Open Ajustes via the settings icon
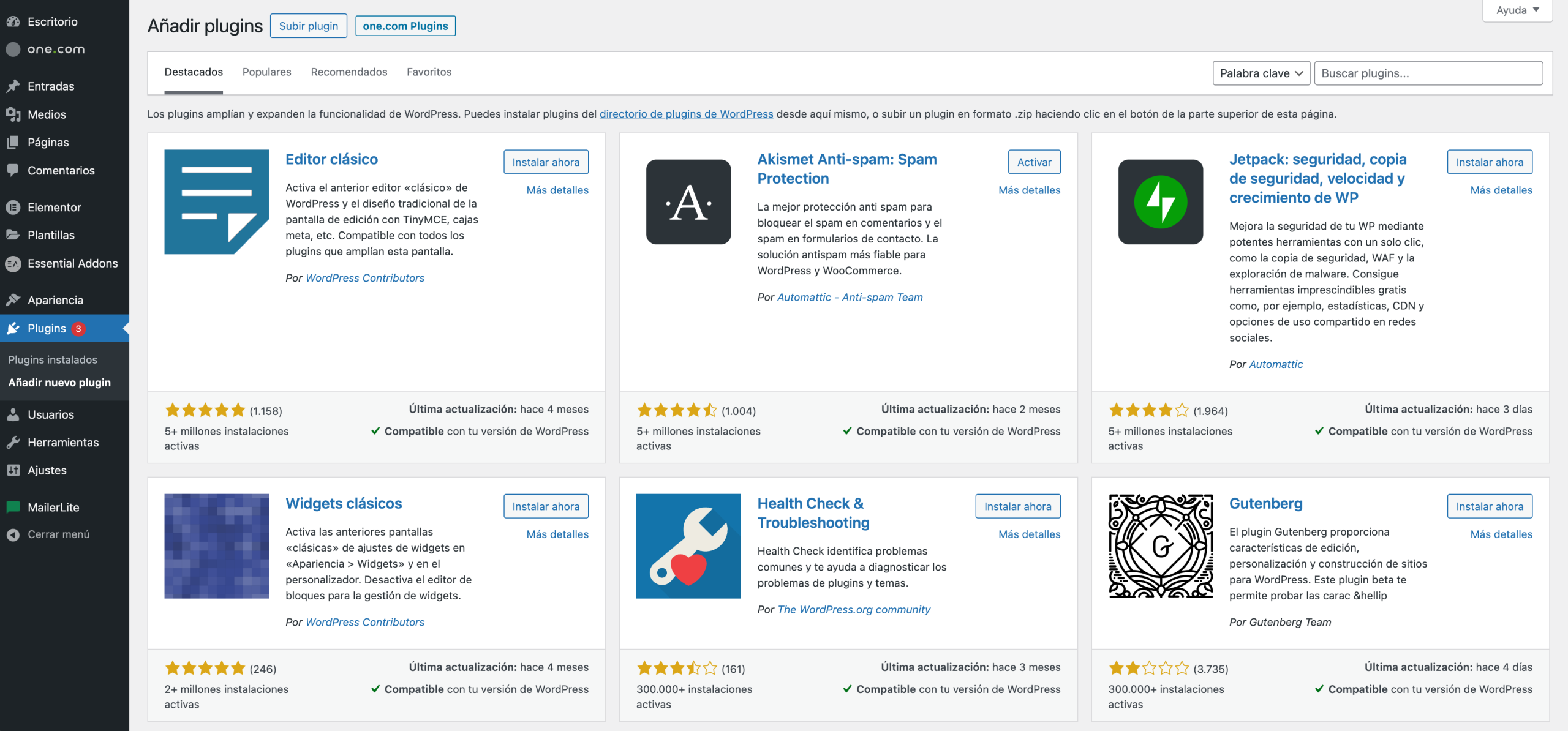The width and height of the screenshot is (1568, 731). click(x=14, y=470)
